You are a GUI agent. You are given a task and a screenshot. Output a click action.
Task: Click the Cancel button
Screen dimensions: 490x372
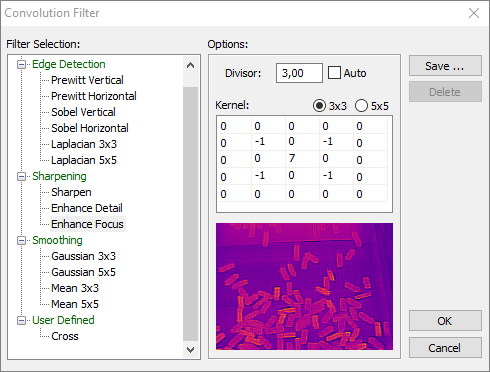point(445,348)
